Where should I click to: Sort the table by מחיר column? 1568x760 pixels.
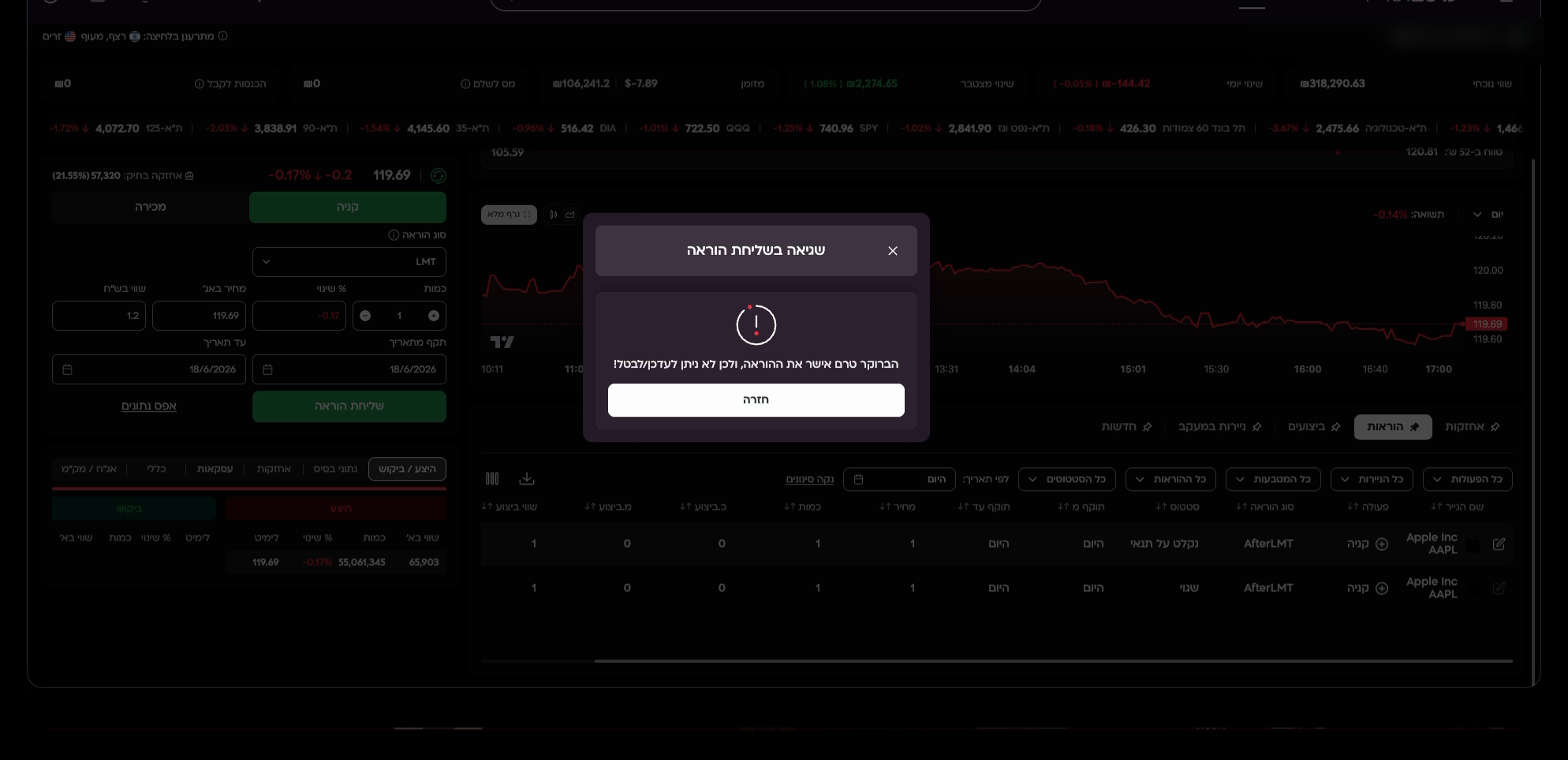(898, 507)
